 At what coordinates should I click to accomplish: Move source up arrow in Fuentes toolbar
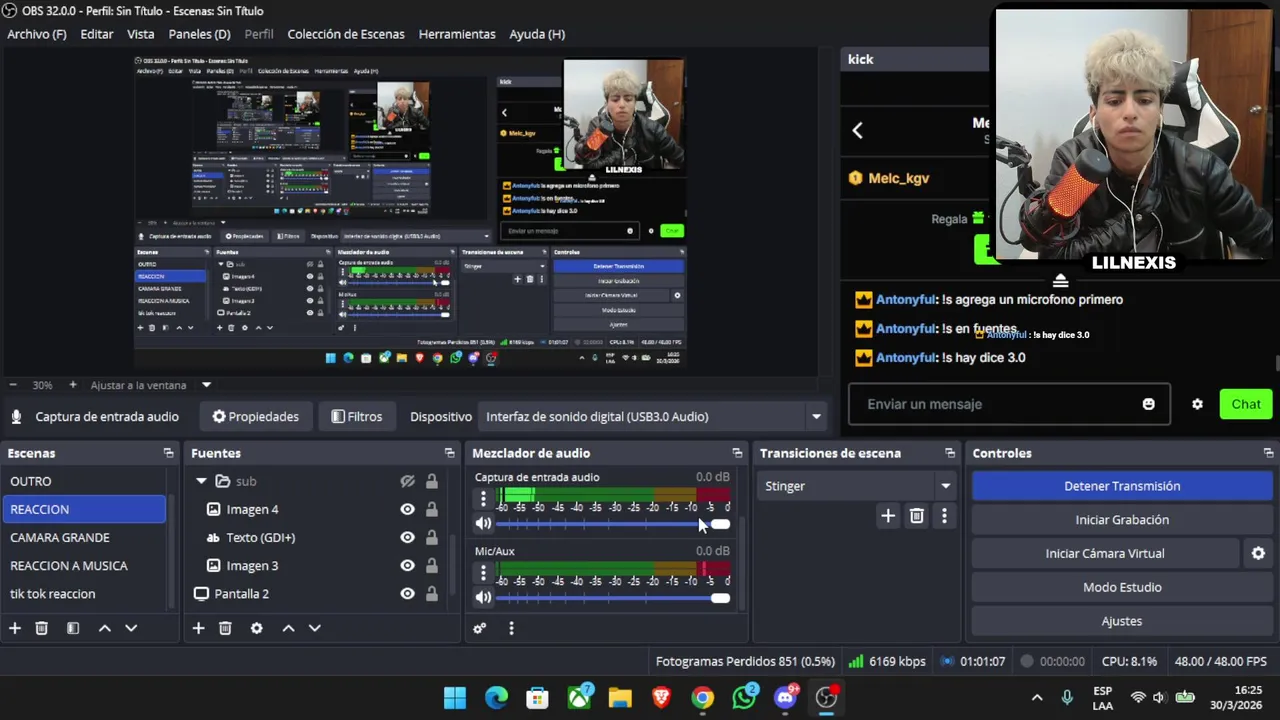pos(288,628)
